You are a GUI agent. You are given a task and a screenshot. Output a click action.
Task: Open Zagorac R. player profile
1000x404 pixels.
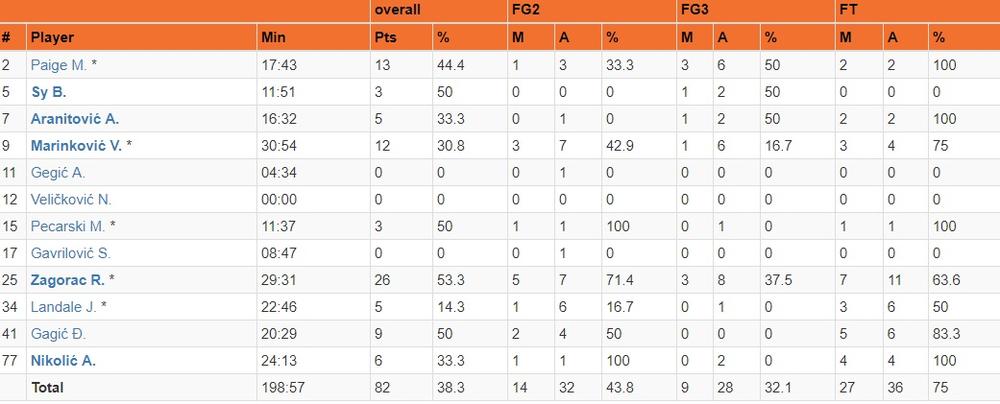click(x=66, y=280)
